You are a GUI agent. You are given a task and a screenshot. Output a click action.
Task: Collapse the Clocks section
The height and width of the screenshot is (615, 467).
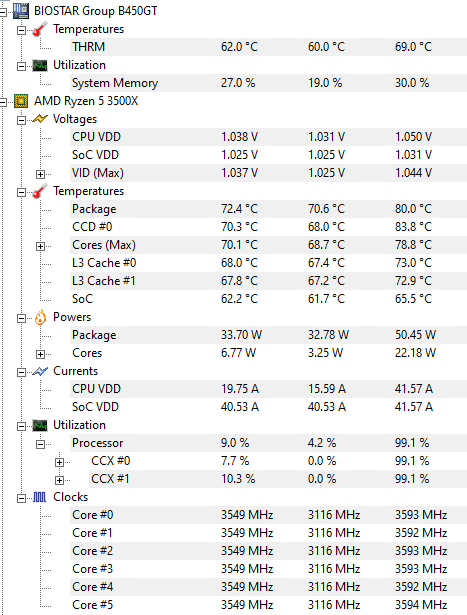(21, 499)
